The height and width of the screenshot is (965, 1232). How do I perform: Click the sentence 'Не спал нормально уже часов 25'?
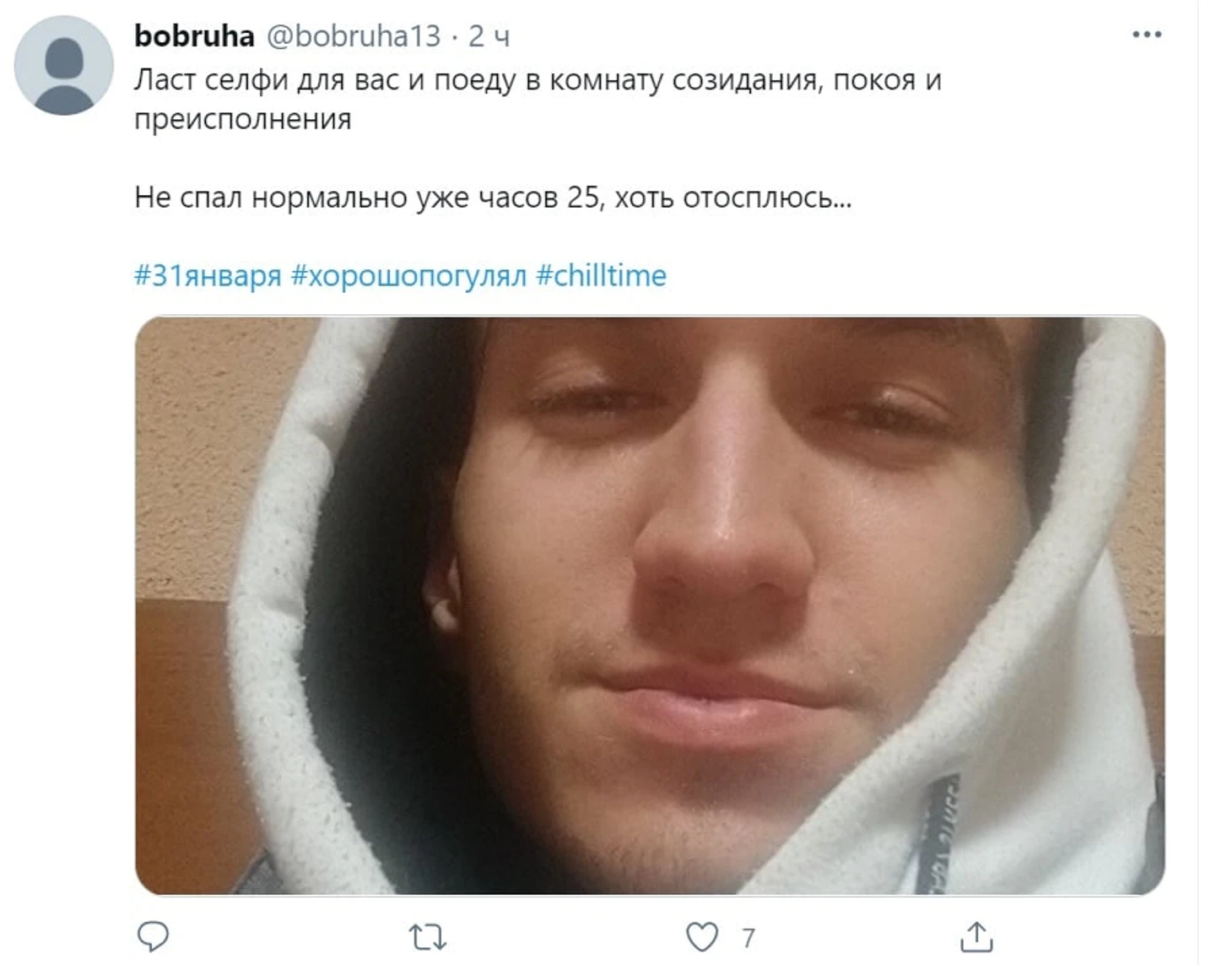point(367,198)
